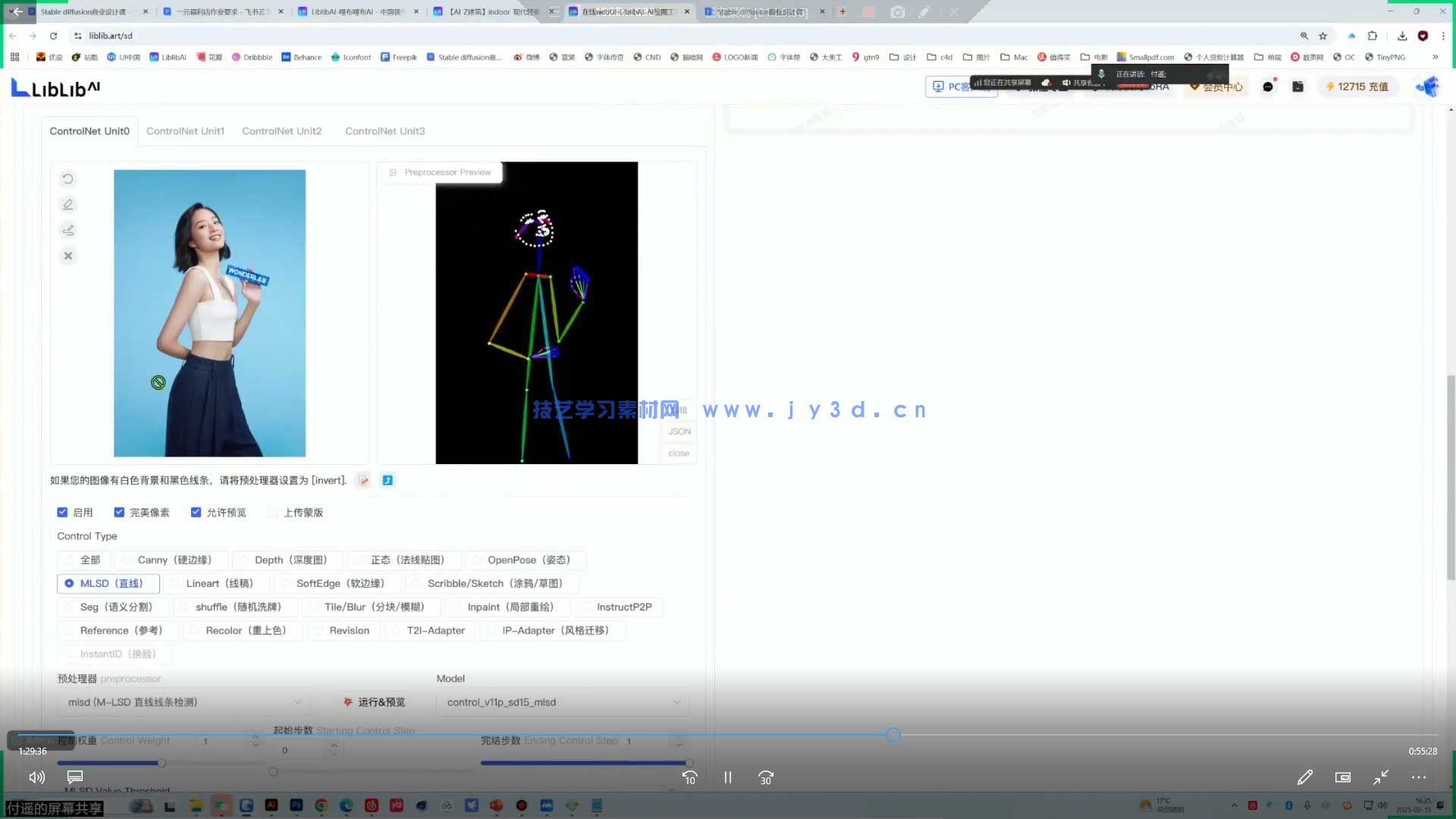Switch to ControlNet Unit2 tab
Image resolution: width=1456 pixels, height=819 pixels.
click(281, 131)
